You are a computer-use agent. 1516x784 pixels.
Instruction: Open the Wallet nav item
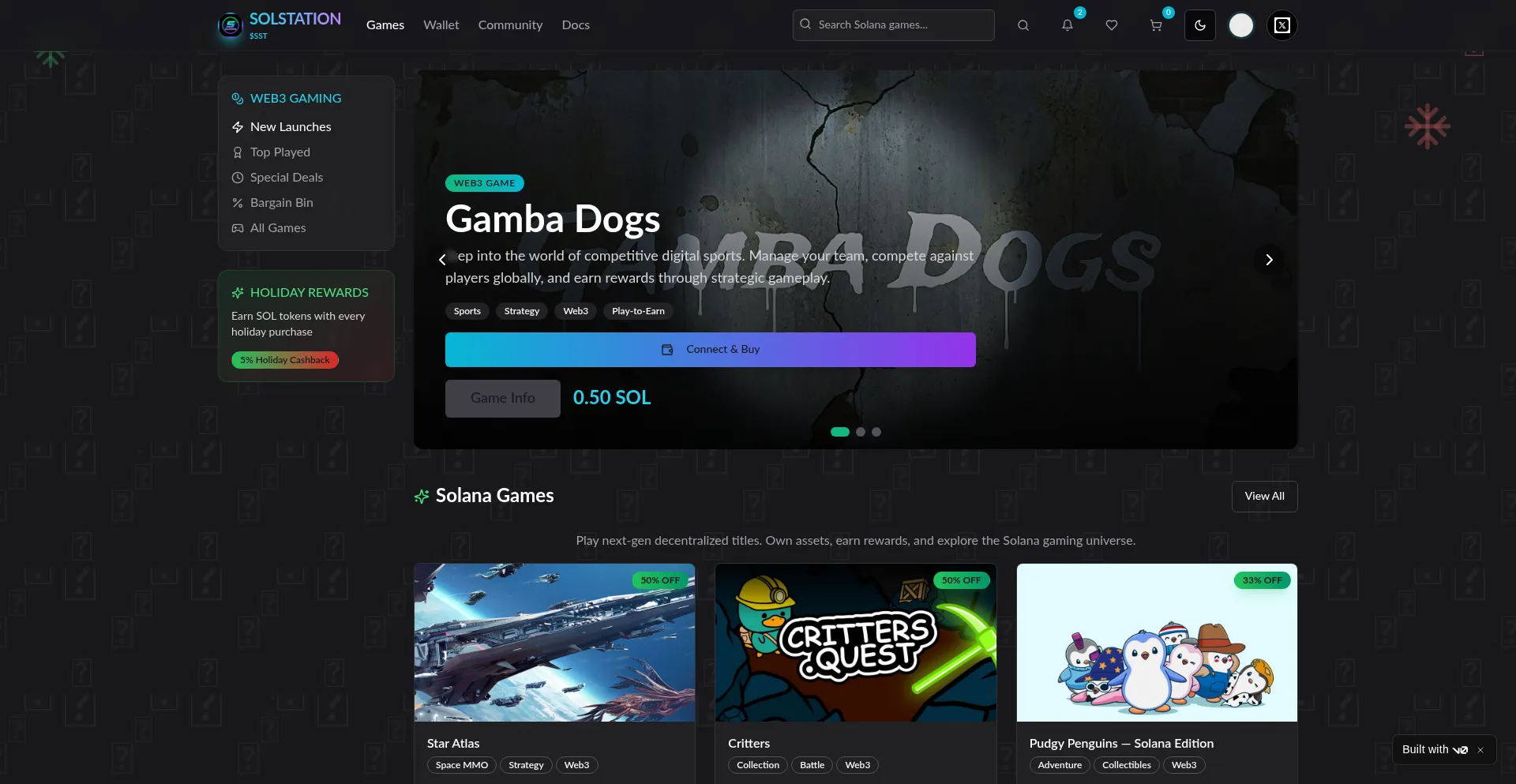[x=441, y=25]
